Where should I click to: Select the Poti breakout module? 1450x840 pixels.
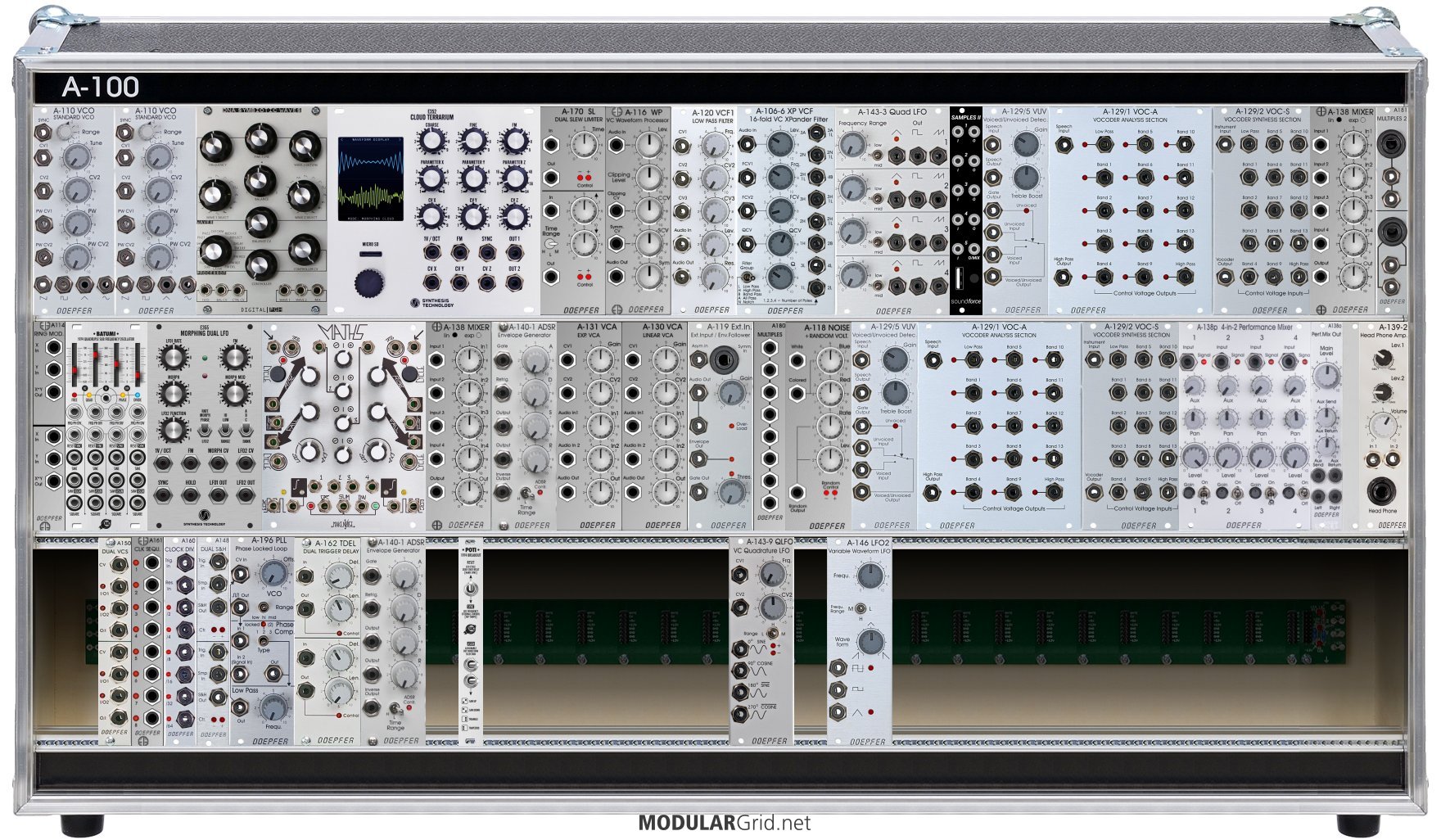tap(470, 641)
